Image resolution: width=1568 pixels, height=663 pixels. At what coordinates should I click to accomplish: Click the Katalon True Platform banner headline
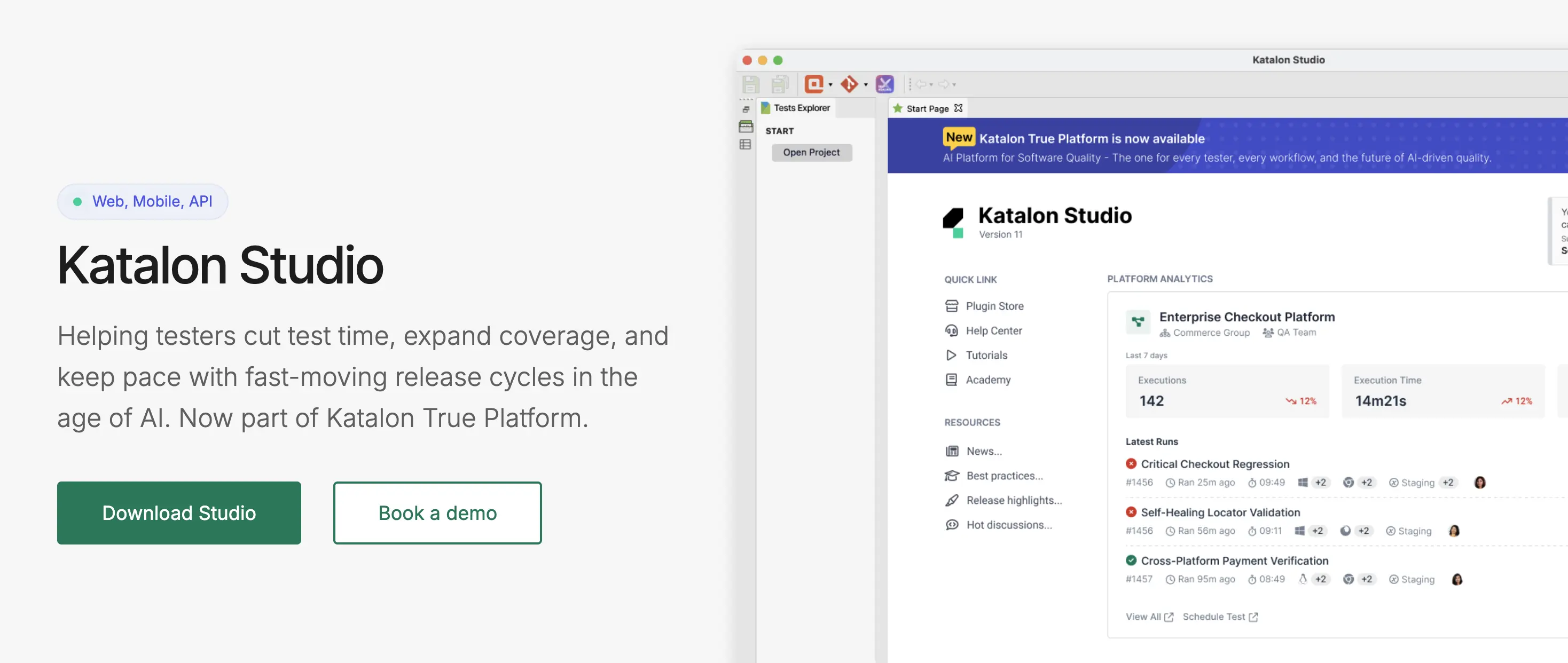coord(1092,139)
